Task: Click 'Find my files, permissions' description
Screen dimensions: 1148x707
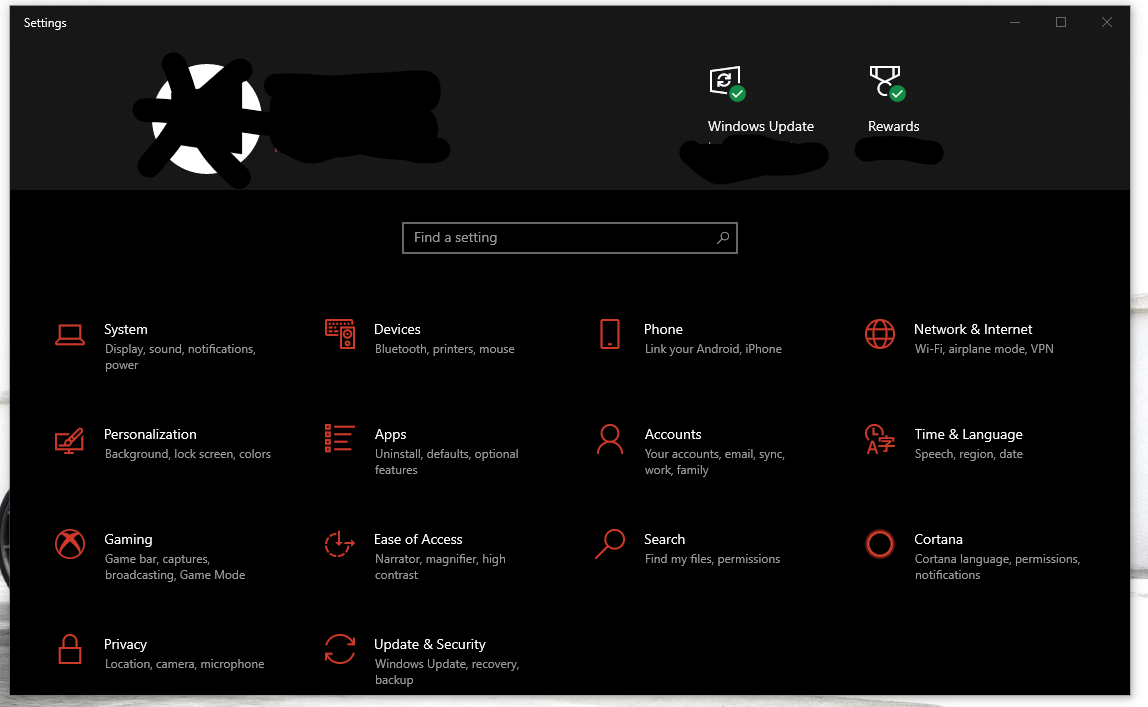Action: pyautogui.click(x=712, y=559)
